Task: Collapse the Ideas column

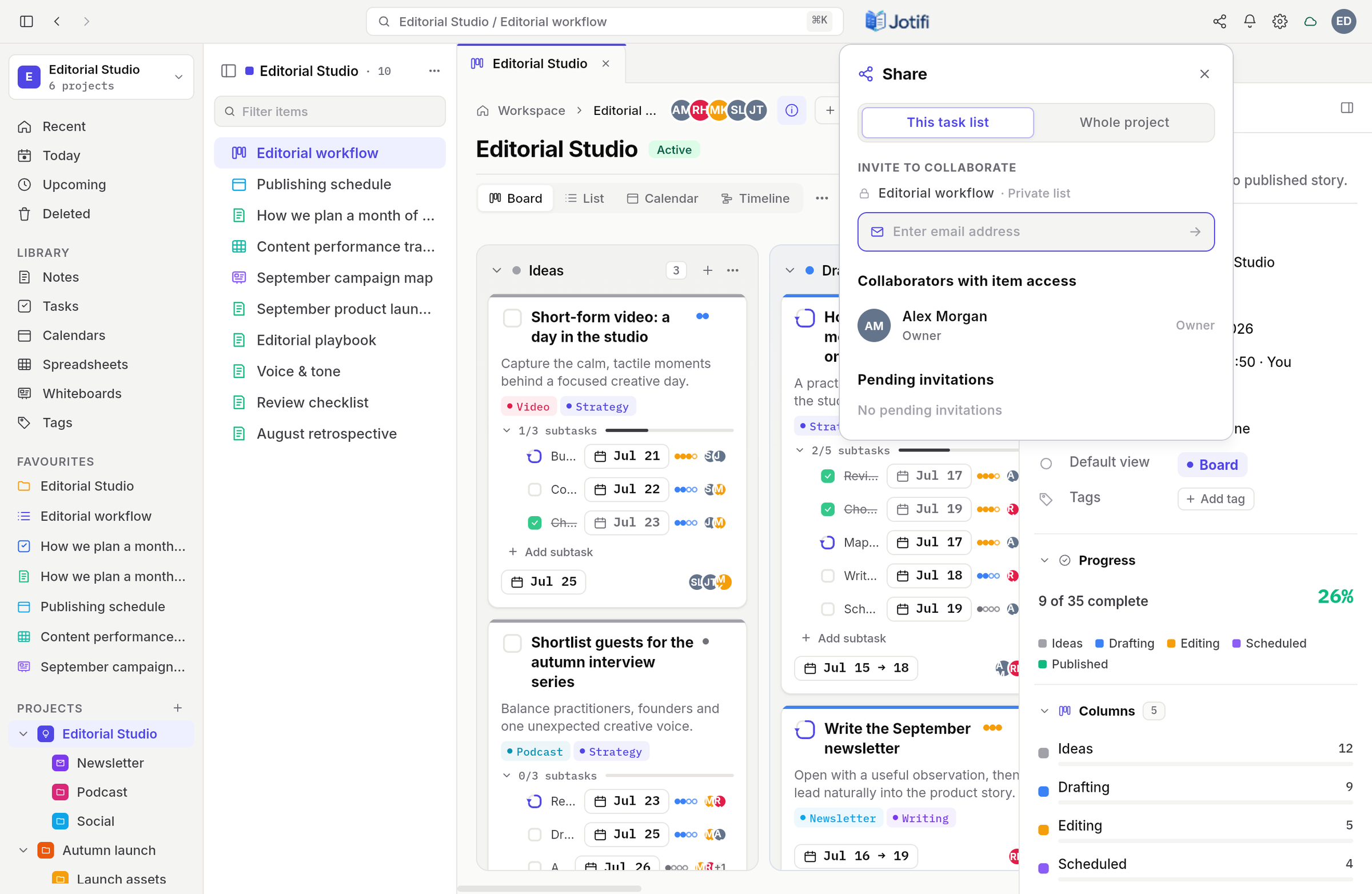Action: click(x=496, y=270)
